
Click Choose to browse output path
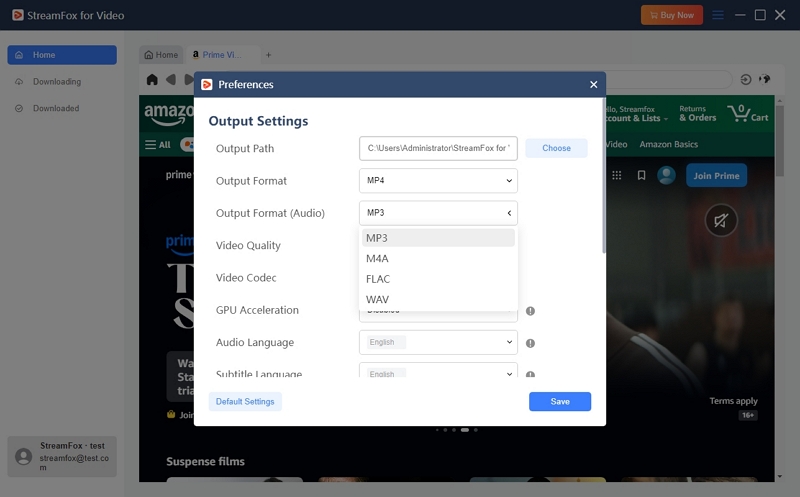[x=556, y=148]
